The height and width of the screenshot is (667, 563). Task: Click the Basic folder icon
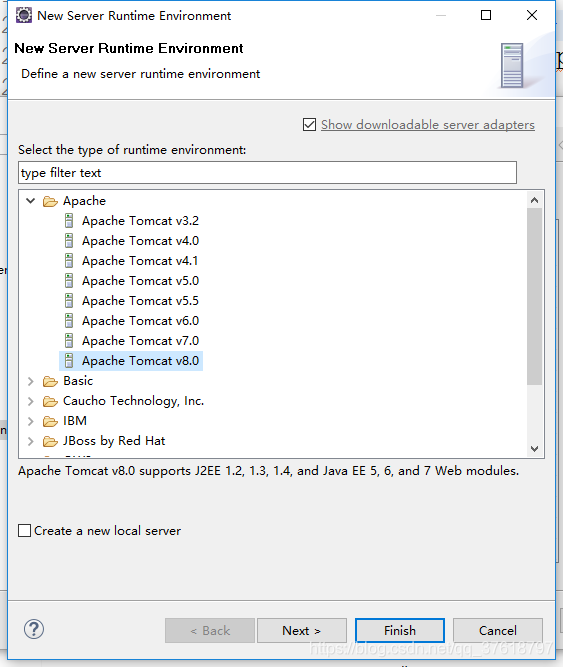[x=50, y=381]
